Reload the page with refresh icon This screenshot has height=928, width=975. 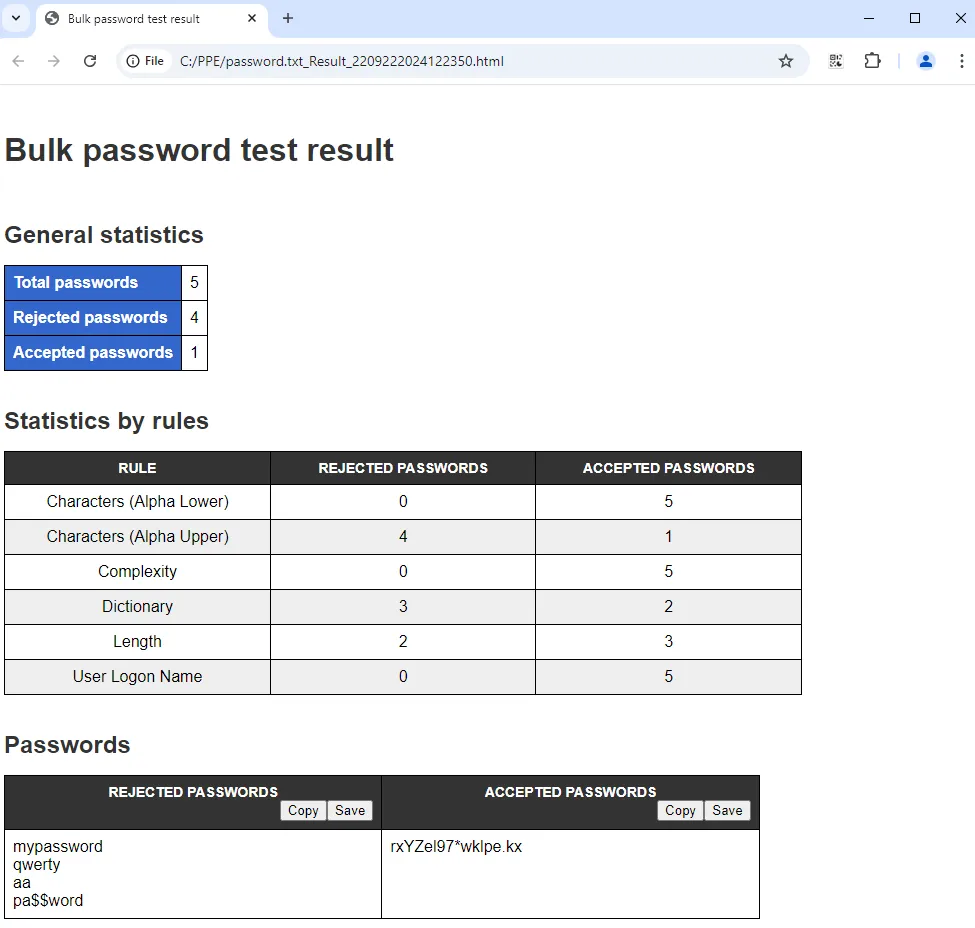click(90, 61)
